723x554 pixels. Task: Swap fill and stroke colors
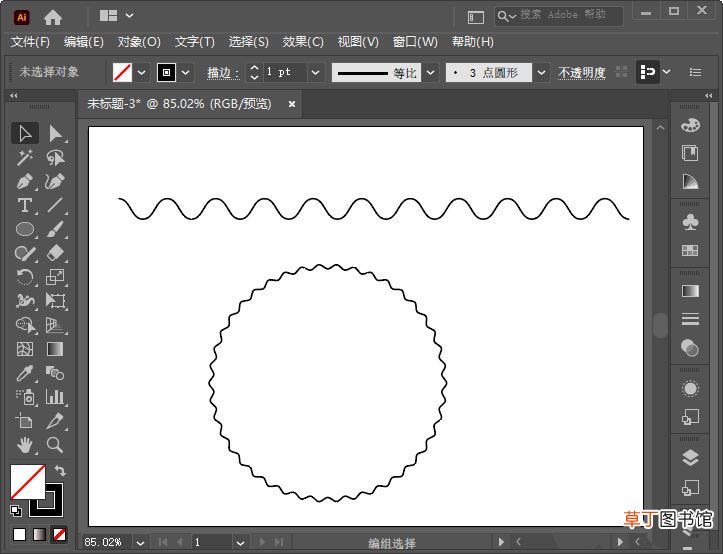pyautogui.click(x=60, y=471)
